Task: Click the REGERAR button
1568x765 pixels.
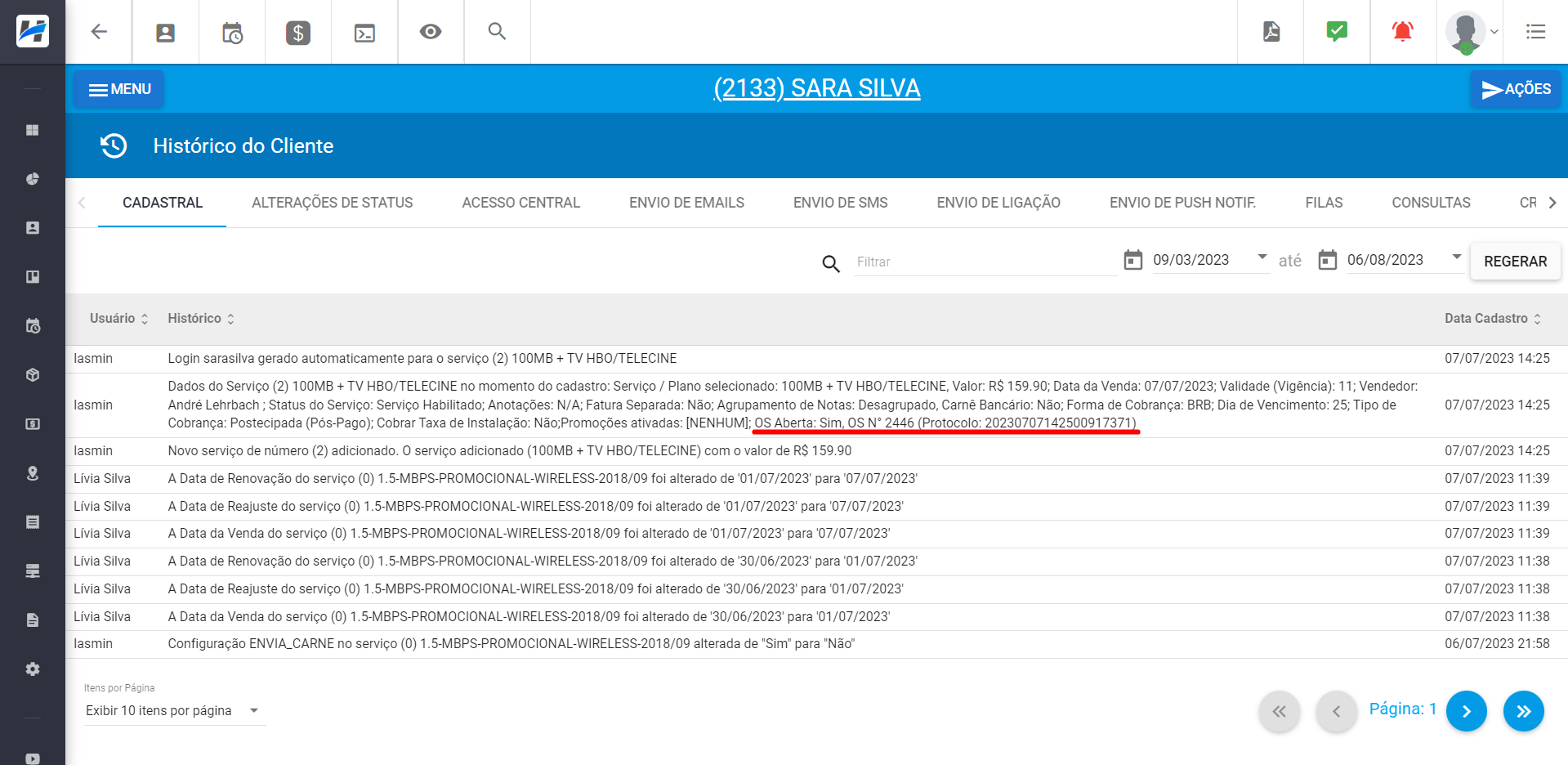Action: pyautogui.click(x=1516, y=262)
